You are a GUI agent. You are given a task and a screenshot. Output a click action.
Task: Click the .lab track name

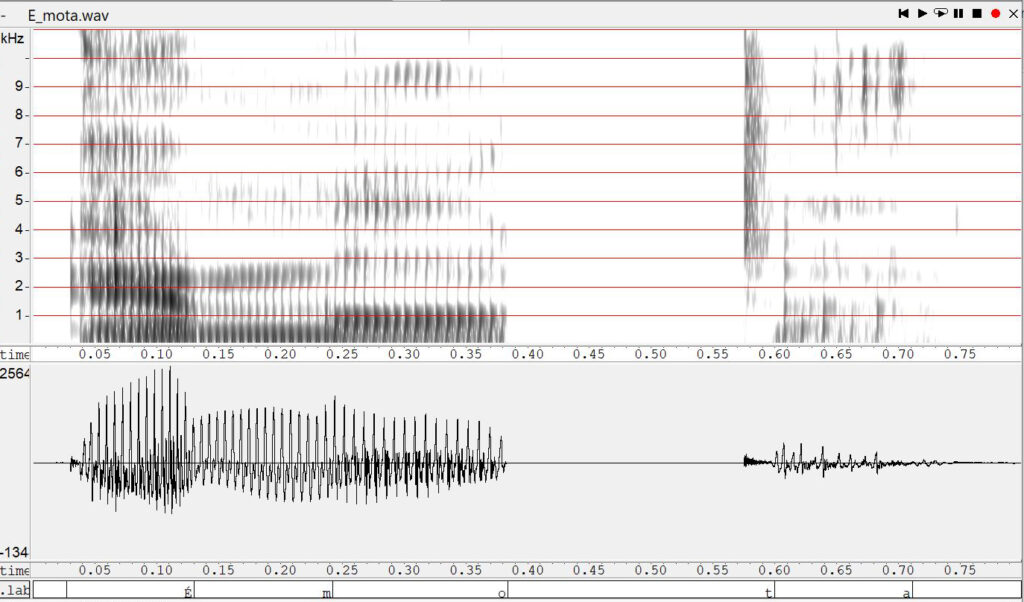click(x=14, y=591)
